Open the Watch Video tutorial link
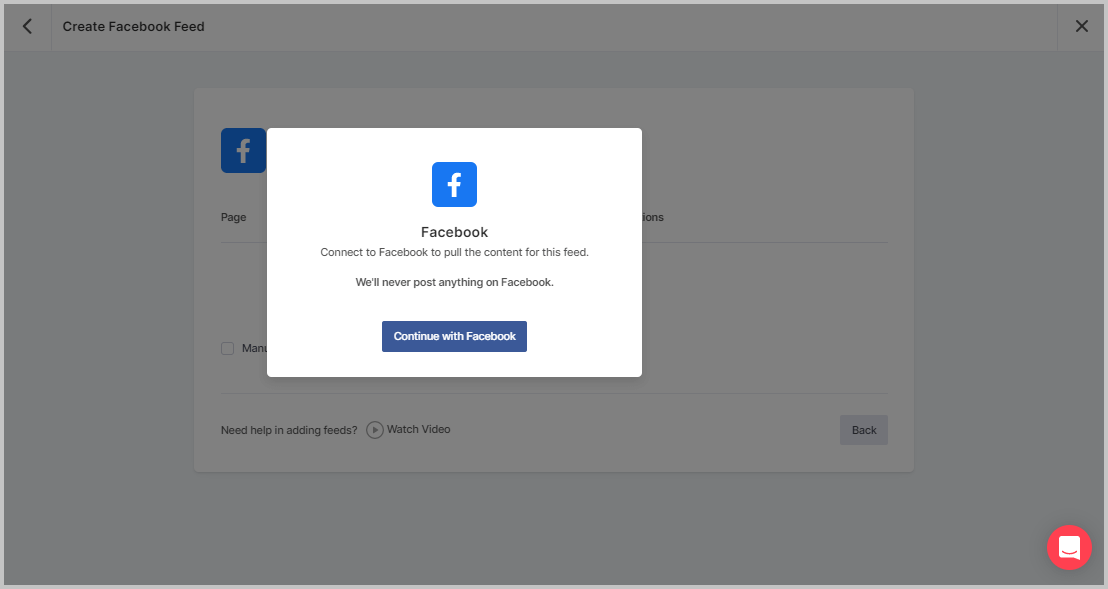 [420, 429]
